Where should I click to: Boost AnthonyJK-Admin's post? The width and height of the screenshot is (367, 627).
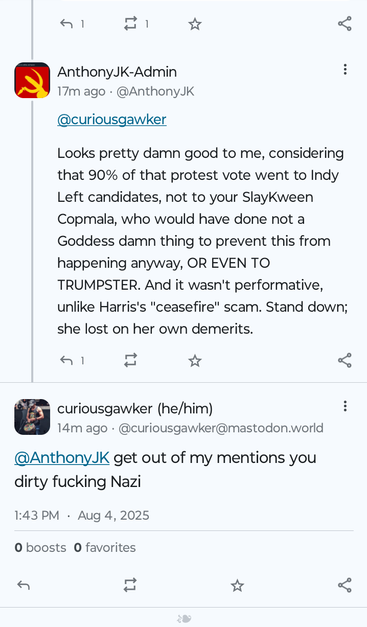click(130, 361)
